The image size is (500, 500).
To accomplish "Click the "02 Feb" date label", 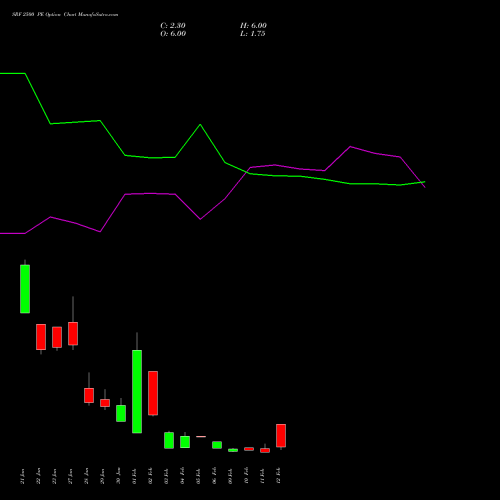I will tap(150, 476).
